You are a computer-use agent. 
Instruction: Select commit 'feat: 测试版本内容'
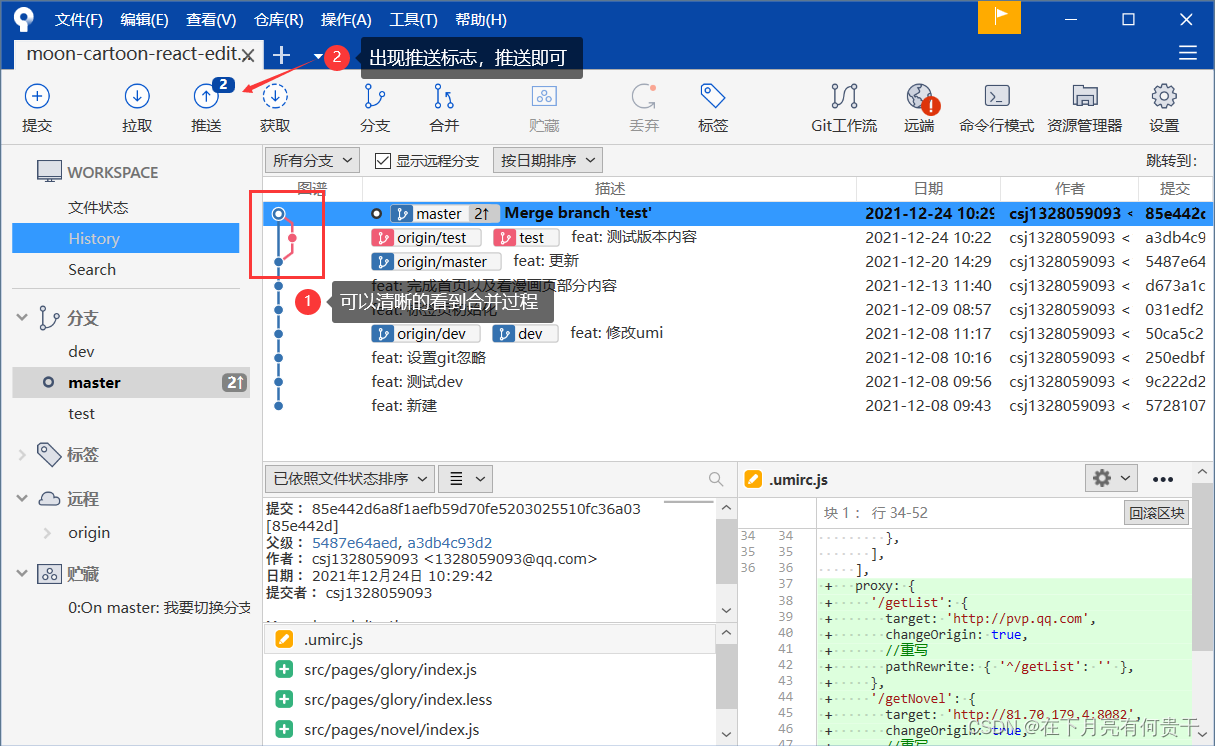click(x=738, y=237)
